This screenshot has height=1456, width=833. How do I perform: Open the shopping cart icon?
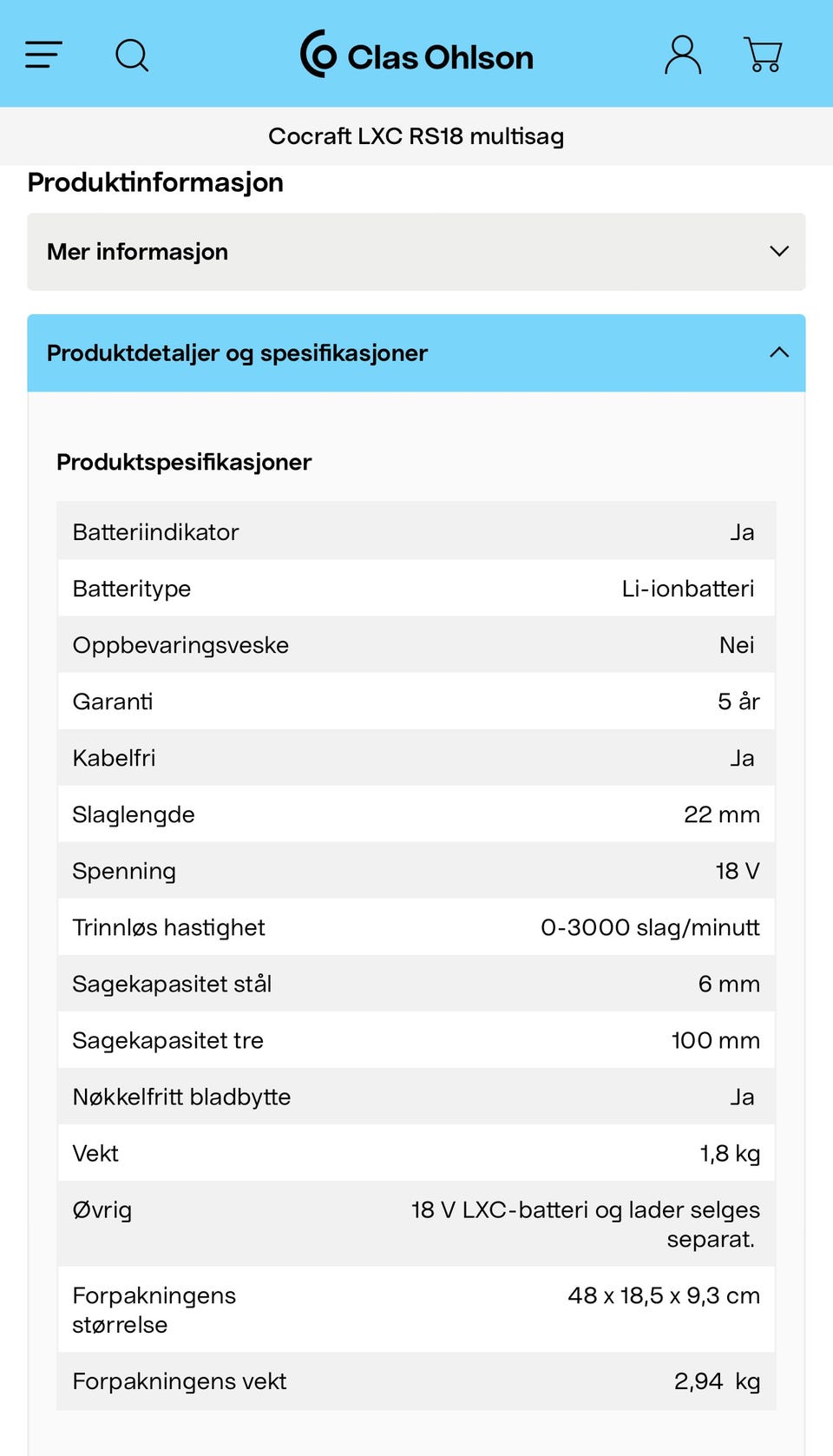pos(764,55)
